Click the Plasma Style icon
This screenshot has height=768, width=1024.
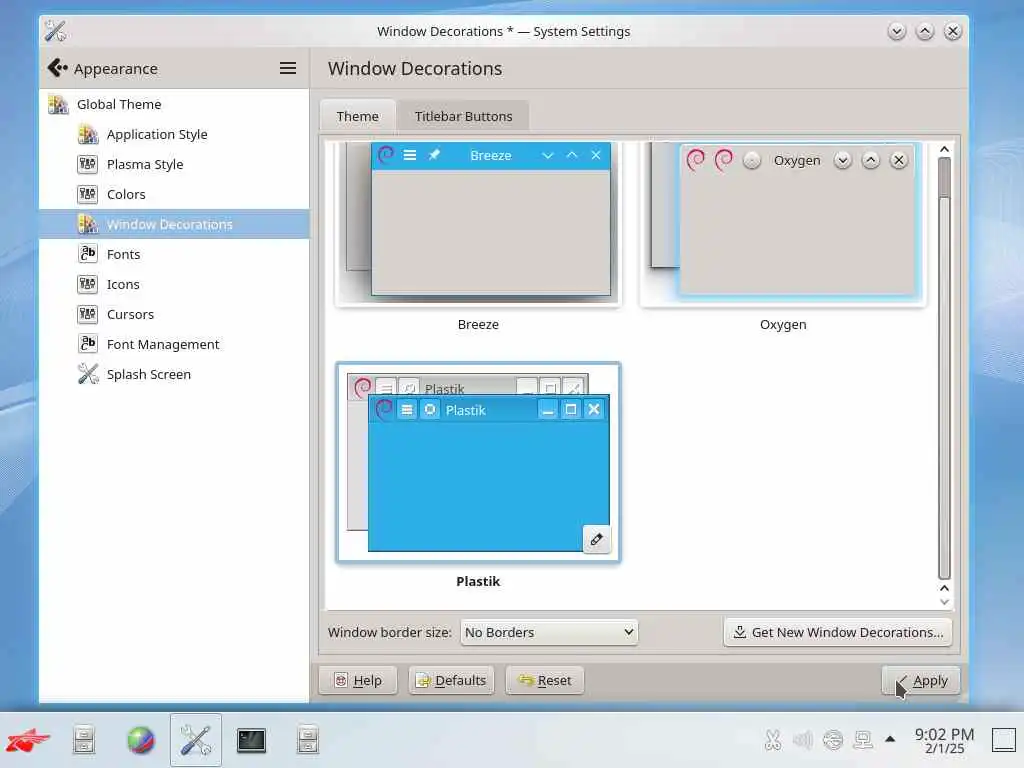88,164
